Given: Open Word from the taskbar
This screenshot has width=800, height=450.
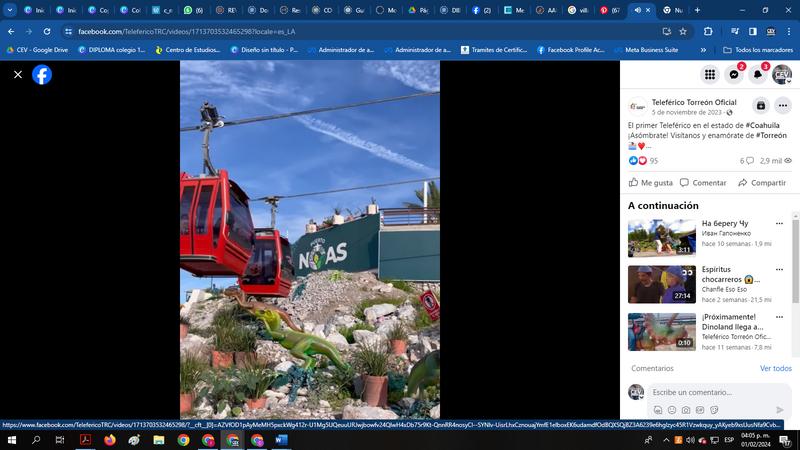Looking at the screenshot, I should pos(281,440).
